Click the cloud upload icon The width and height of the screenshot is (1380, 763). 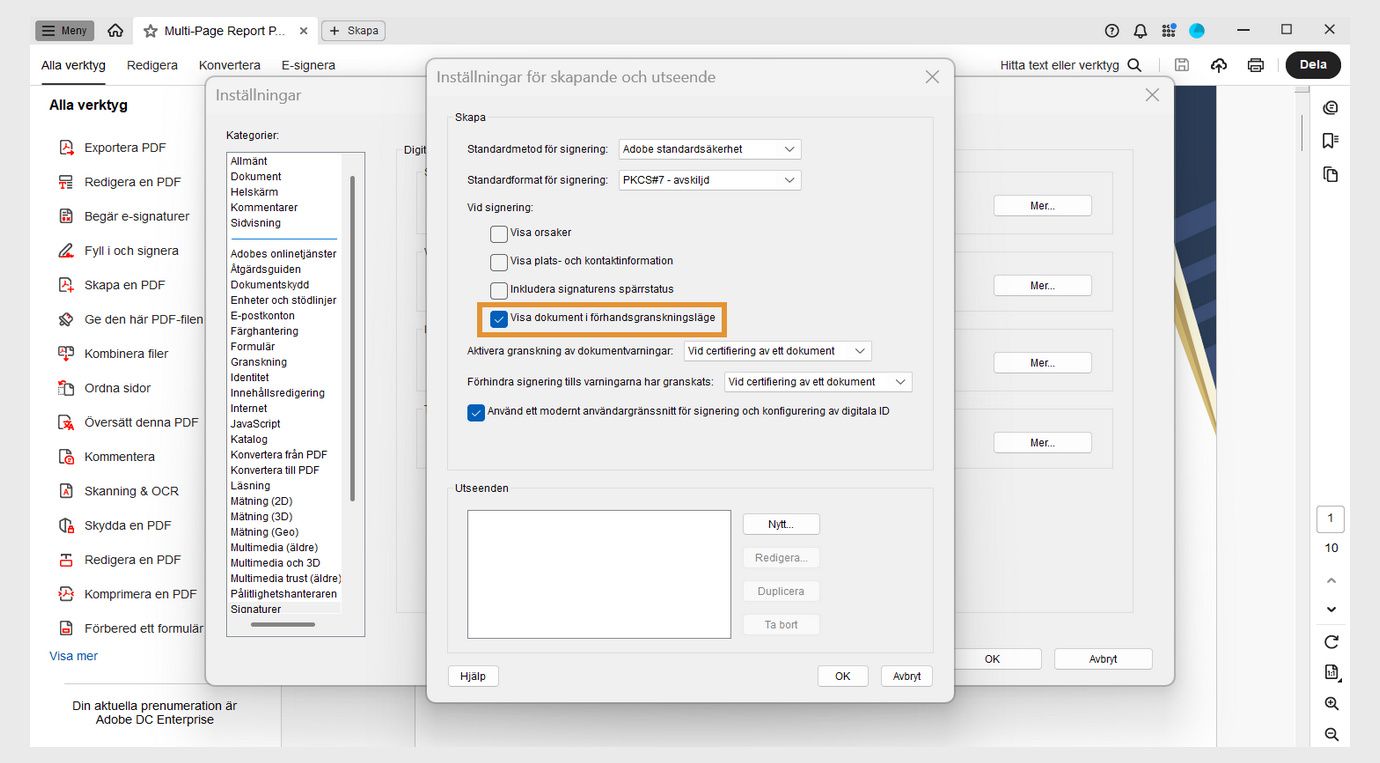click(1218, 65)
